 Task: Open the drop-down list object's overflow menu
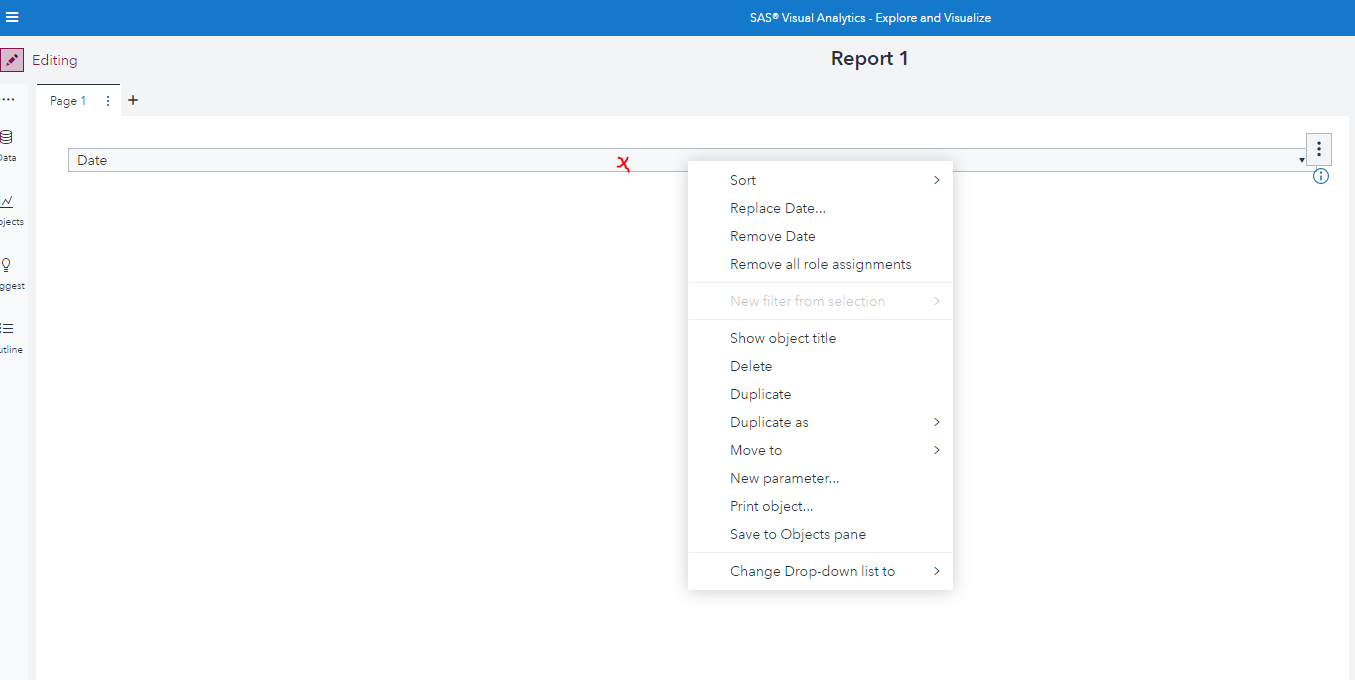tap(1318, 148)
